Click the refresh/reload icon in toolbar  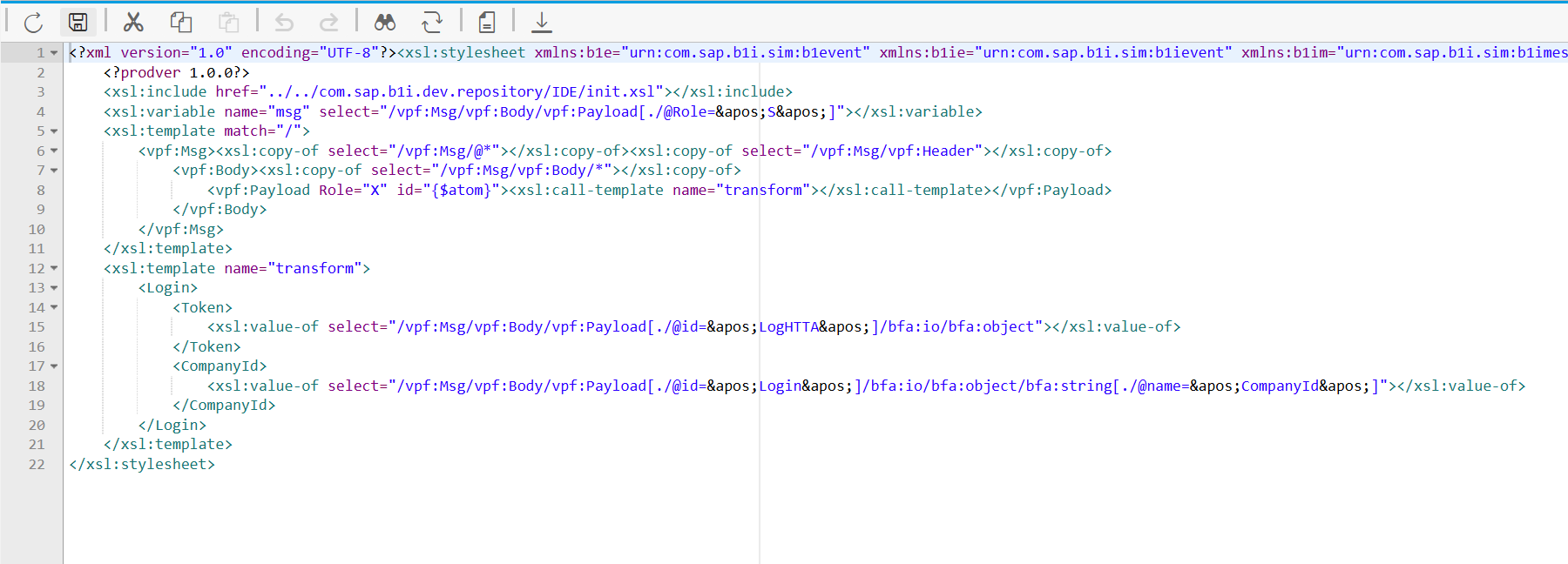[33, 22]
